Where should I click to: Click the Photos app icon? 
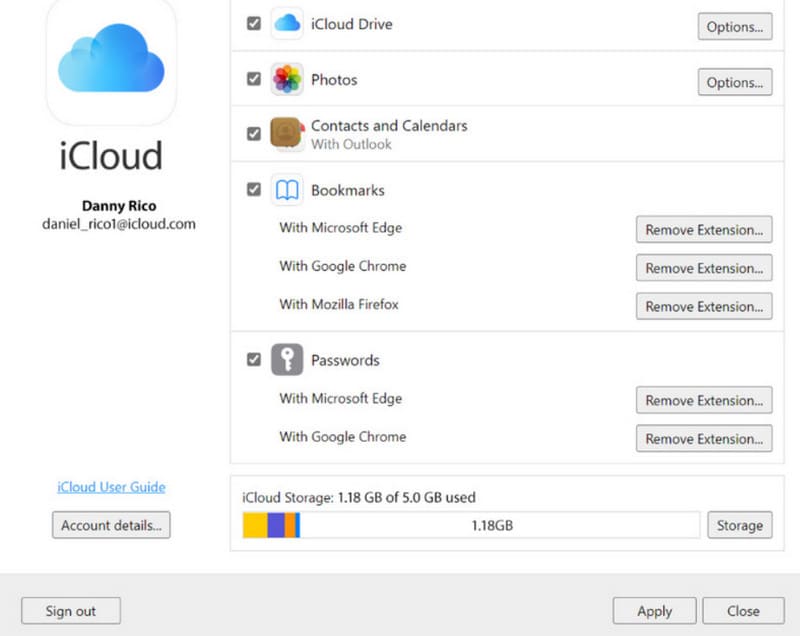pos(286,80)
